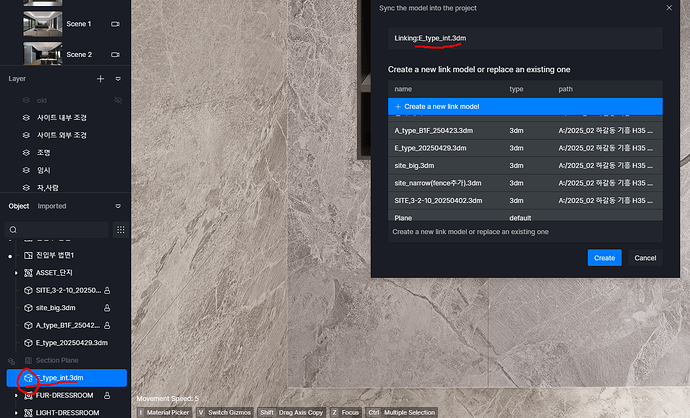690x418 pixels.
Task: Select the 조명 layer
Action: (x=44, y=153)
